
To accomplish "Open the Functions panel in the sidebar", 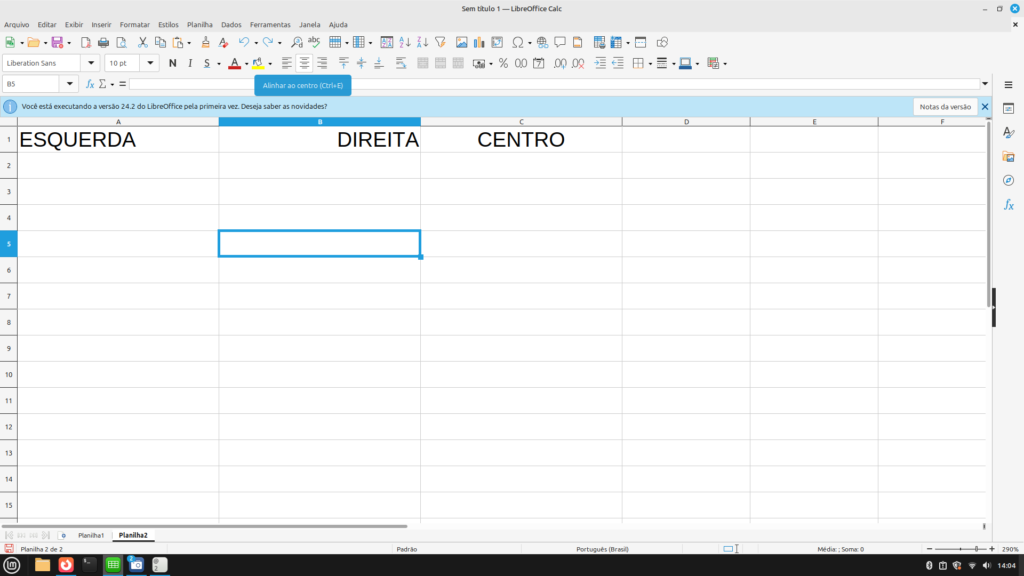I will pyautogui.click(x=1008, y=205).
